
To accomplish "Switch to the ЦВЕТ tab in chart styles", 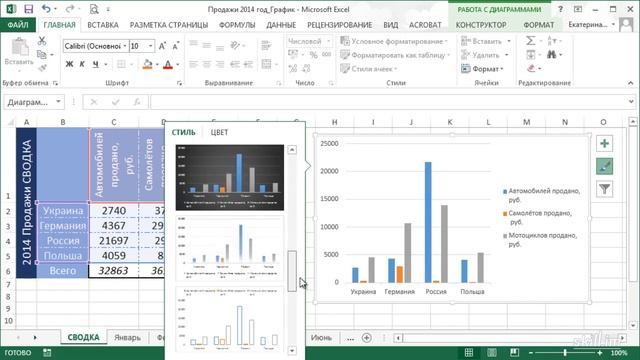I will click(219, 132).
